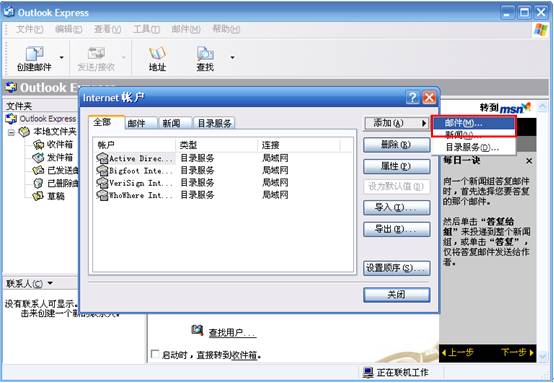Switch to the 目录服务 tab
Screen dimensions: 554x383
click(x=214, y=123)
